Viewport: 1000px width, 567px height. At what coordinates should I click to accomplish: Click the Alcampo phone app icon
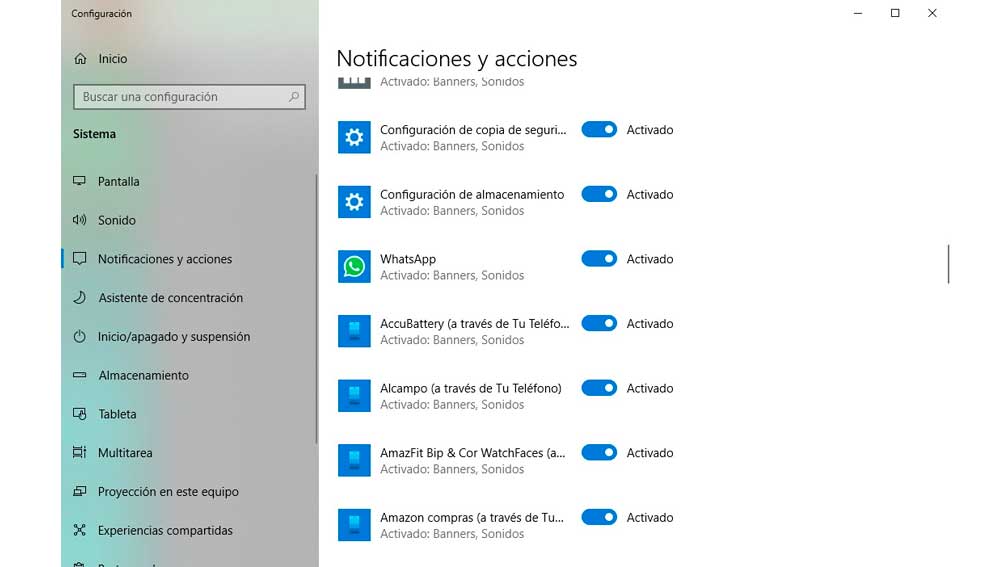[354, 396]
